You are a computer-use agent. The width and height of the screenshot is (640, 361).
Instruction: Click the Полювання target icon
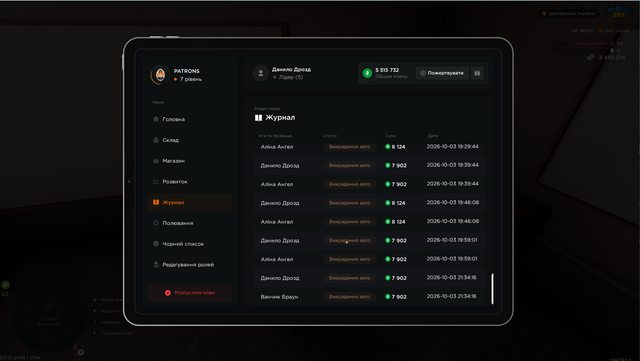click(156, 223)
